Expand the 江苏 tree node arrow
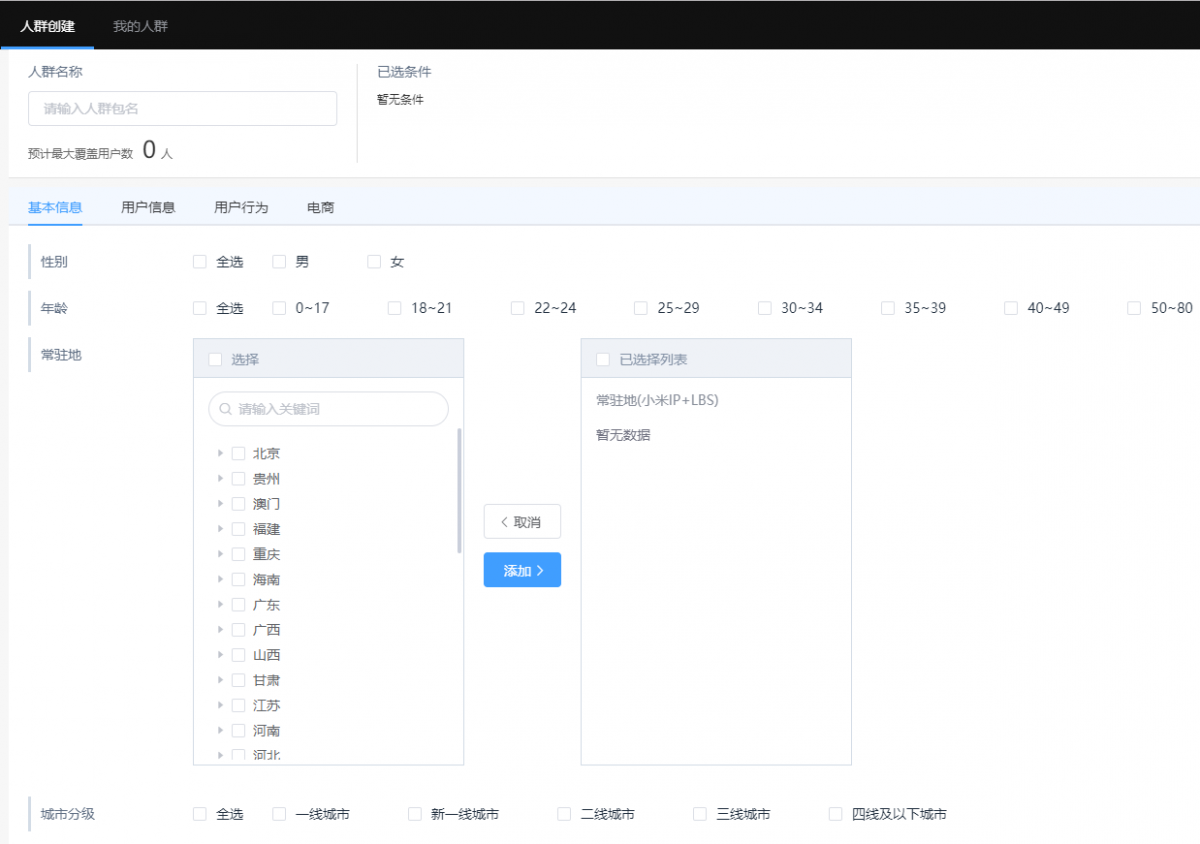 (220, 705)
